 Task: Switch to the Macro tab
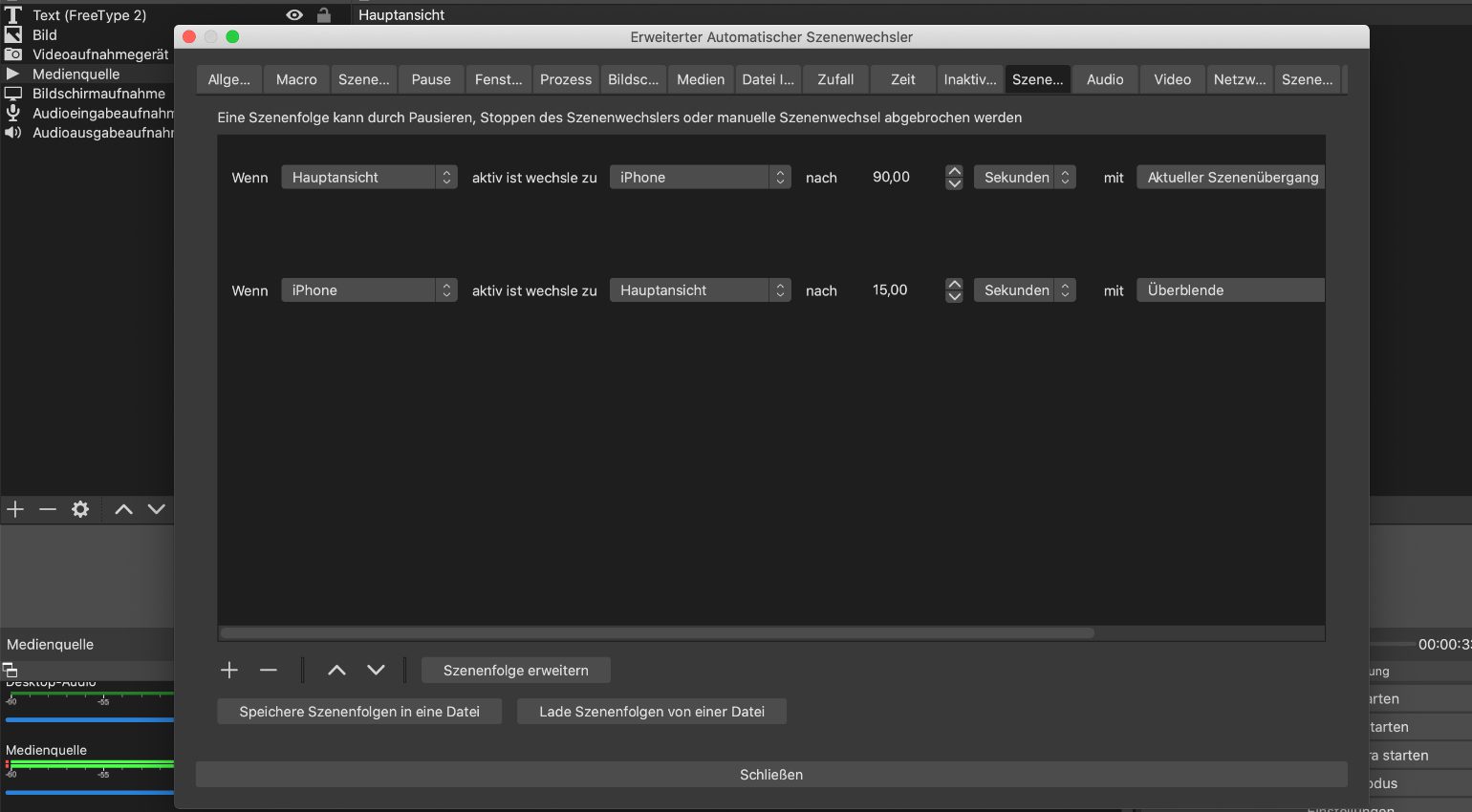point(296,79)
